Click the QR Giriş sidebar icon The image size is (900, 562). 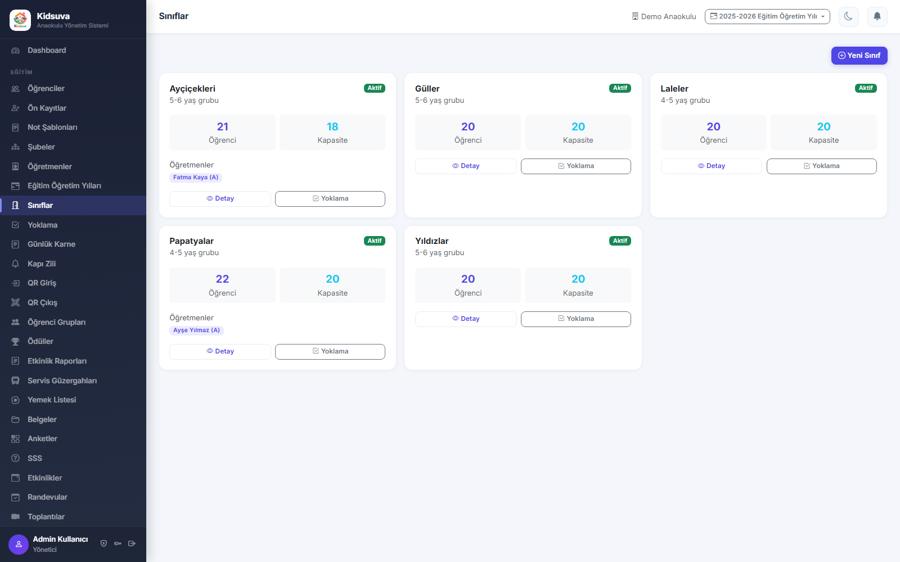pos(15,283)
